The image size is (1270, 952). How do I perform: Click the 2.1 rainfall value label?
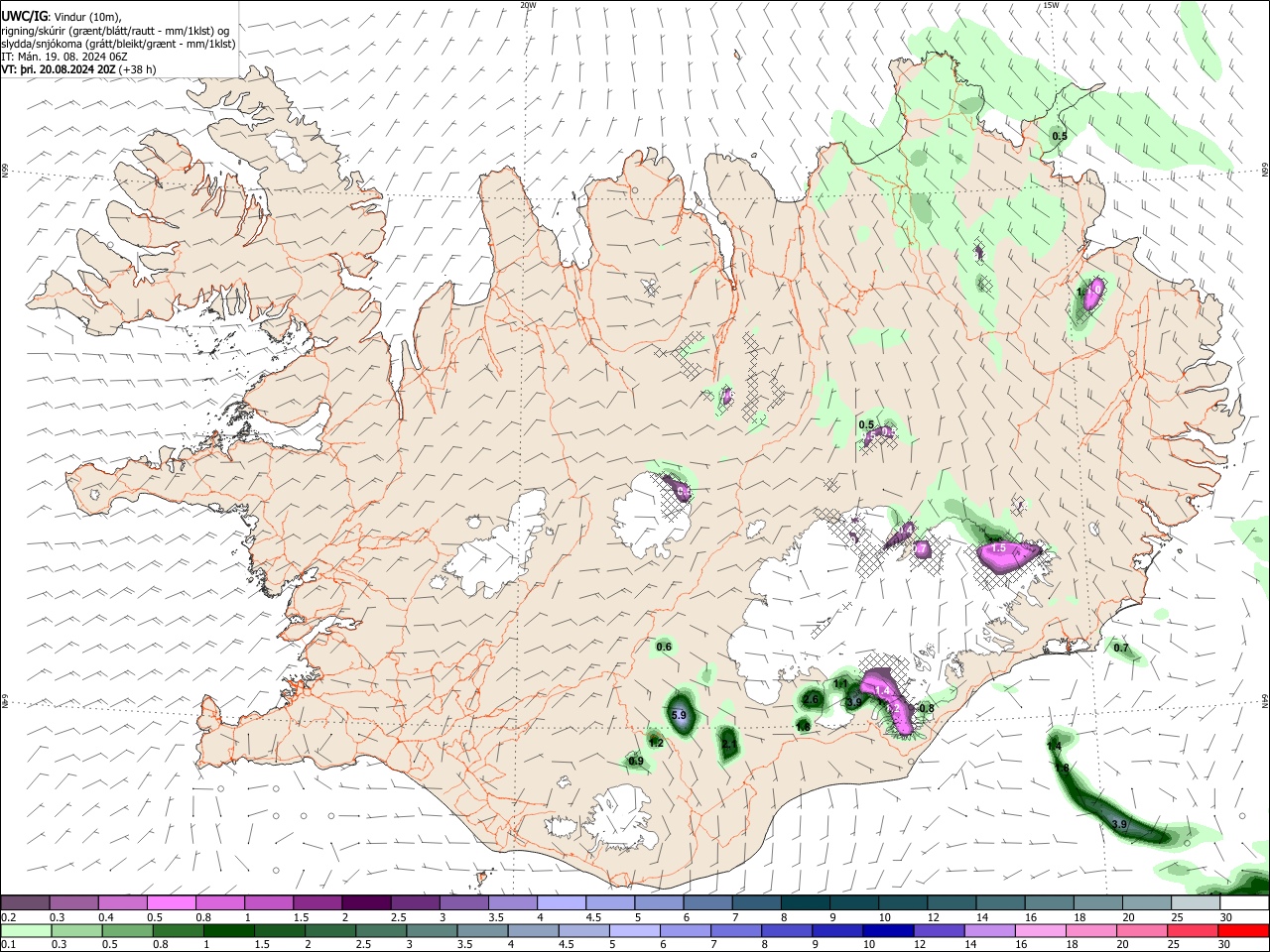pyautogui.click(x=729, y=743)
